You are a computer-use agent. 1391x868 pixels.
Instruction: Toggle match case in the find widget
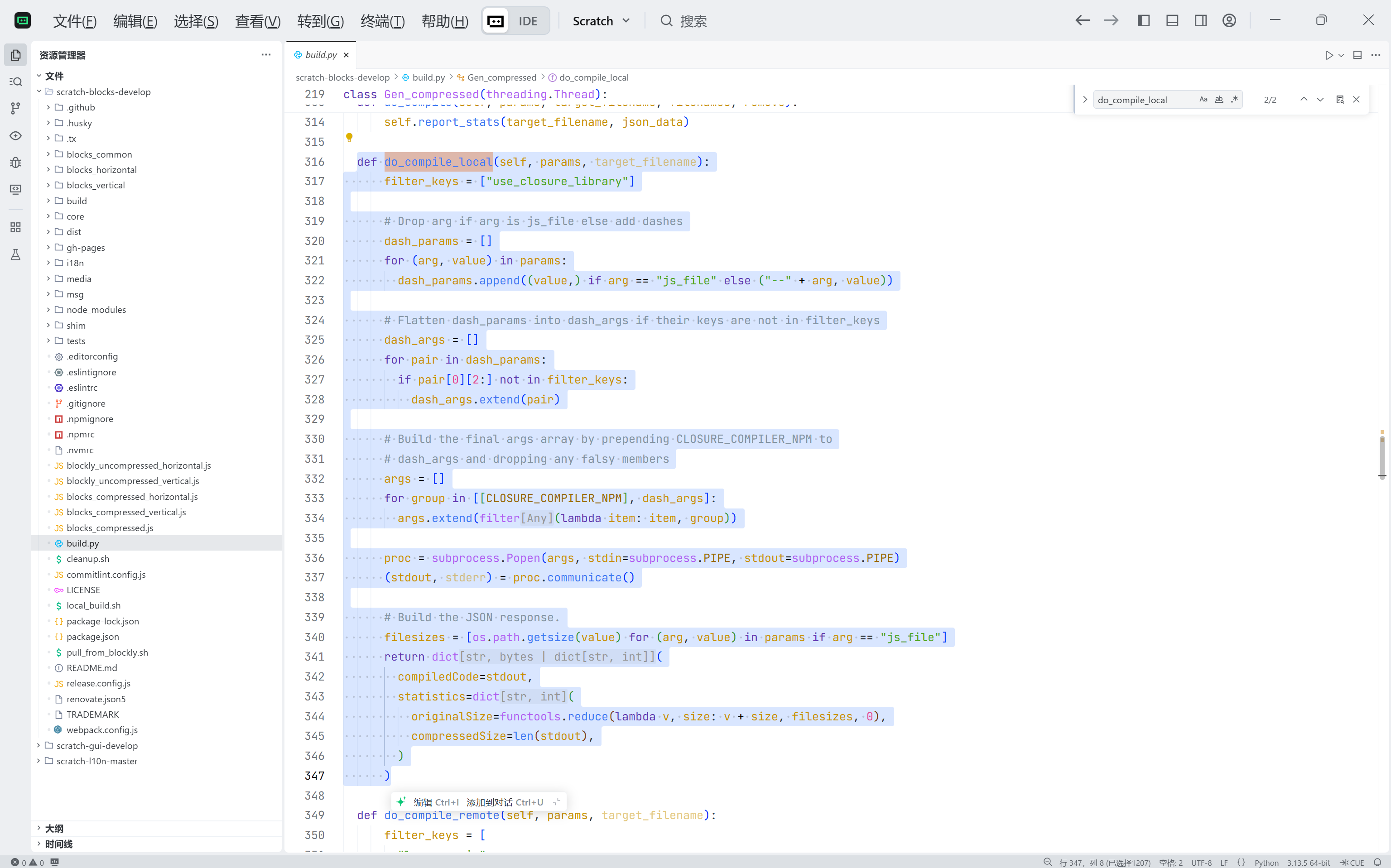(x=1203, y=99)
